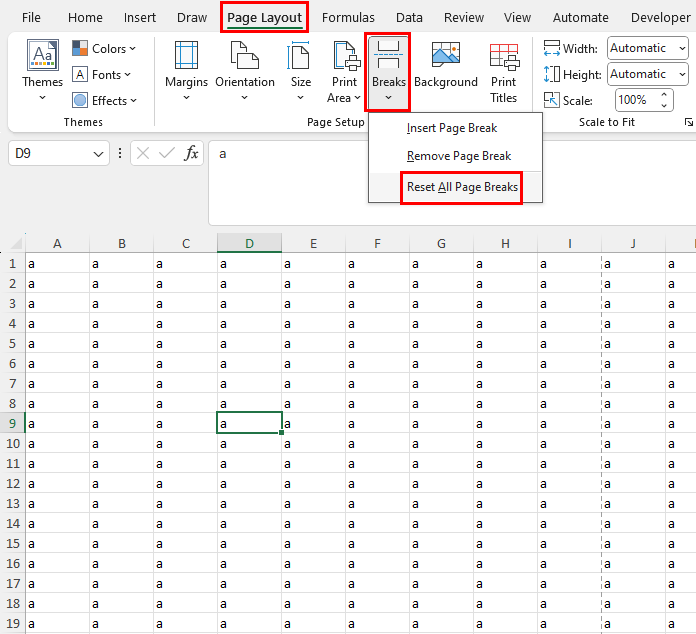
Task: Select row 9 header
Action: click(12, 424)
